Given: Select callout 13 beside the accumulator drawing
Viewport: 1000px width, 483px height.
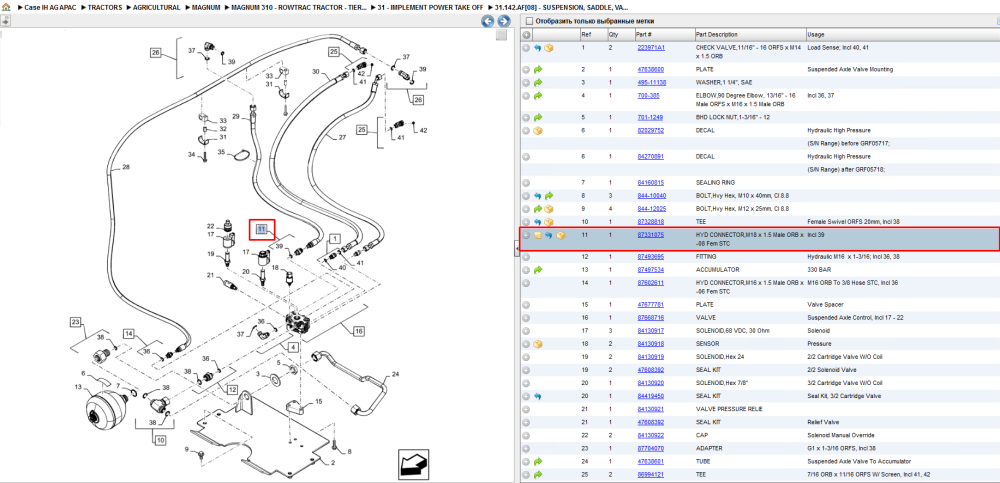Looking at the screenshot, I should pos(78,387).
